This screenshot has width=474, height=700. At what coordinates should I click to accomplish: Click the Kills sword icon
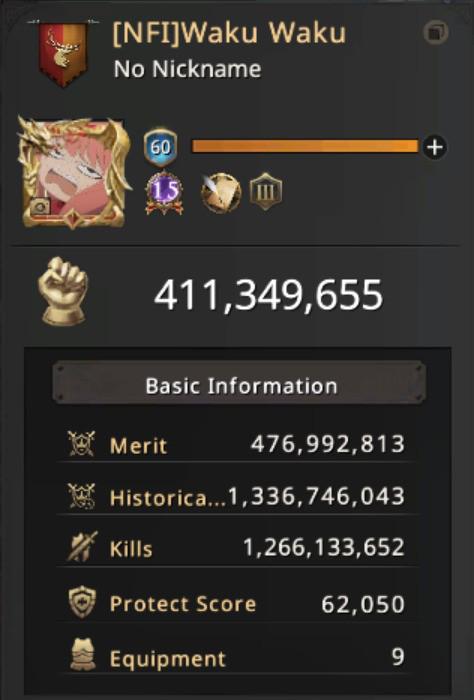click(81, 547)
